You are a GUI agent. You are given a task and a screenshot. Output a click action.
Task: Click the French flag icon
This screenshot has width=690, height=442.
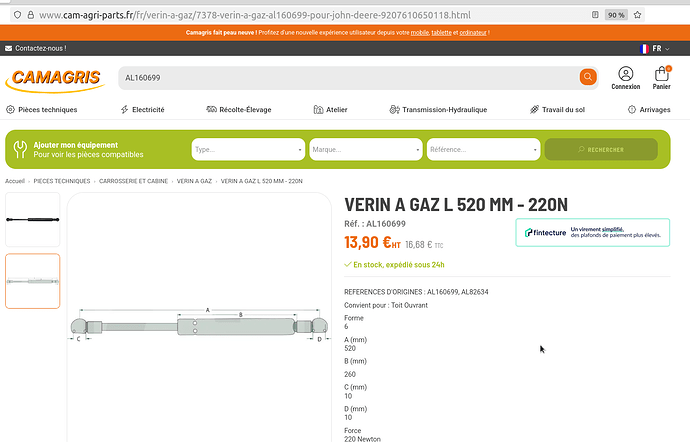coord(644,48)
